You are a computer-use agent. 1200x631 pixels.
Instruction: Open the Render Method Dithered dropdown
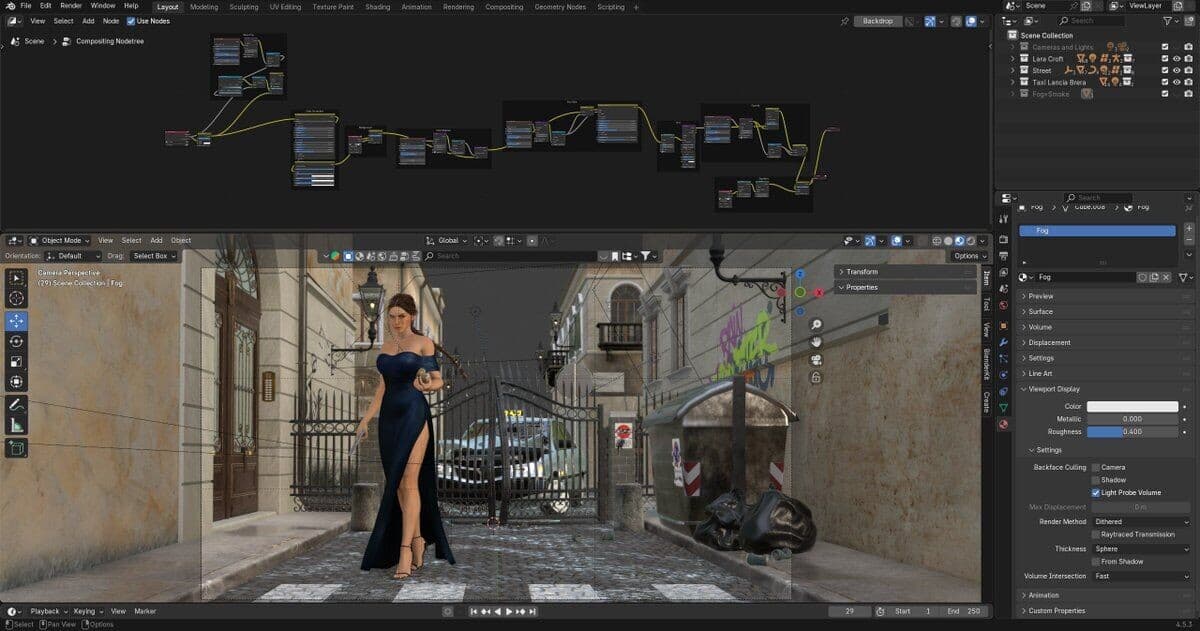pos(1143,522)
